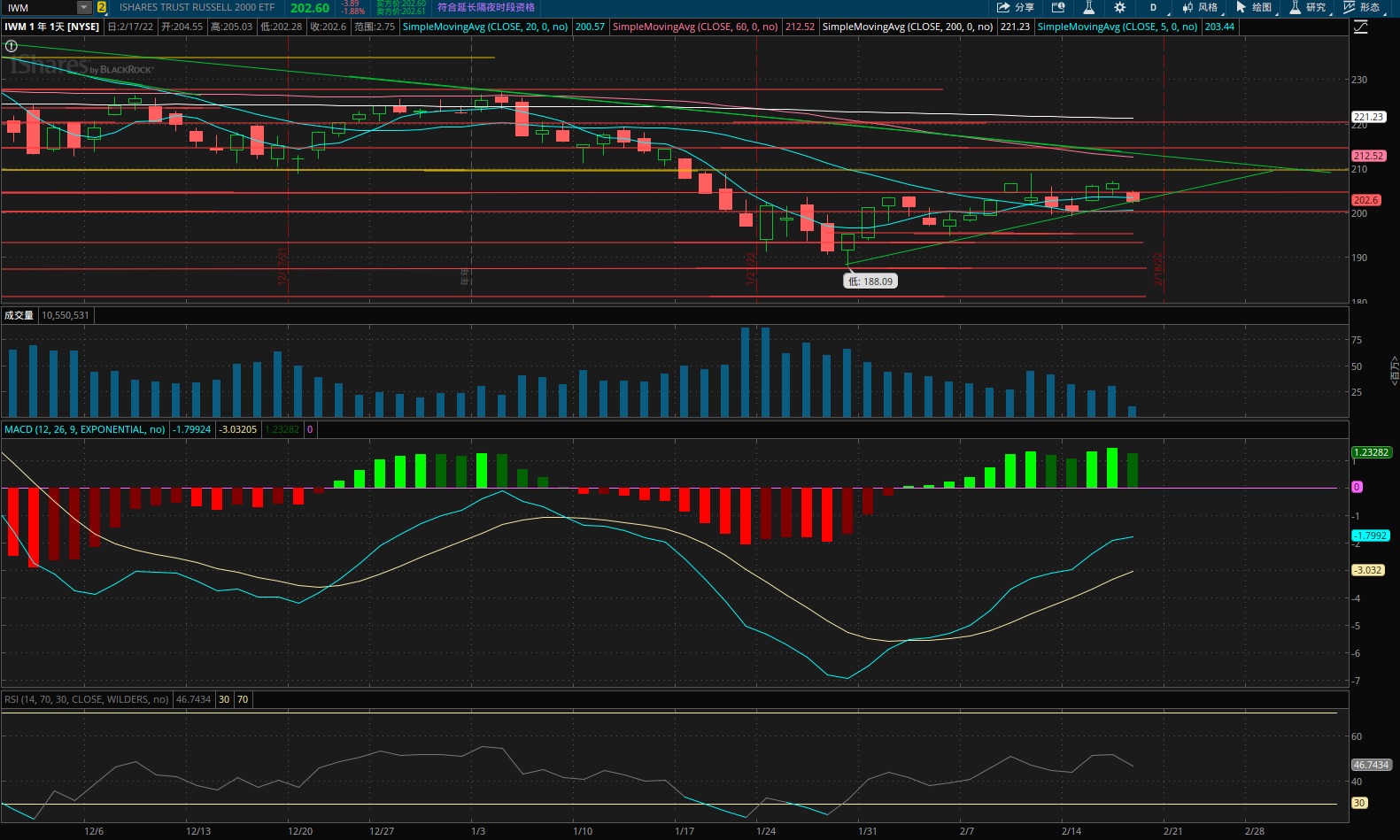Click the yellow link-group number 2 badge
The width and height of the screenshot is (1400, 840).
pyautogui.click(x=102, y=7)
